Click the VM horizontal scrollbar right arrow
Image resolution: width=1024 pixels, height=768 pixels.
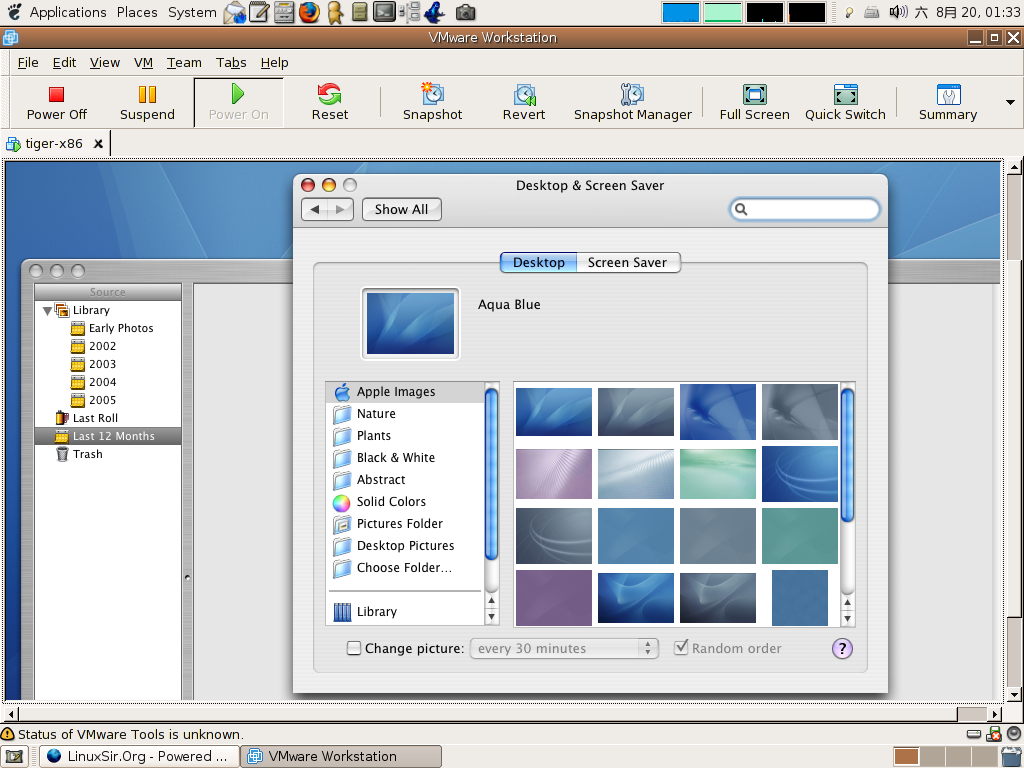tap(995, 714)
